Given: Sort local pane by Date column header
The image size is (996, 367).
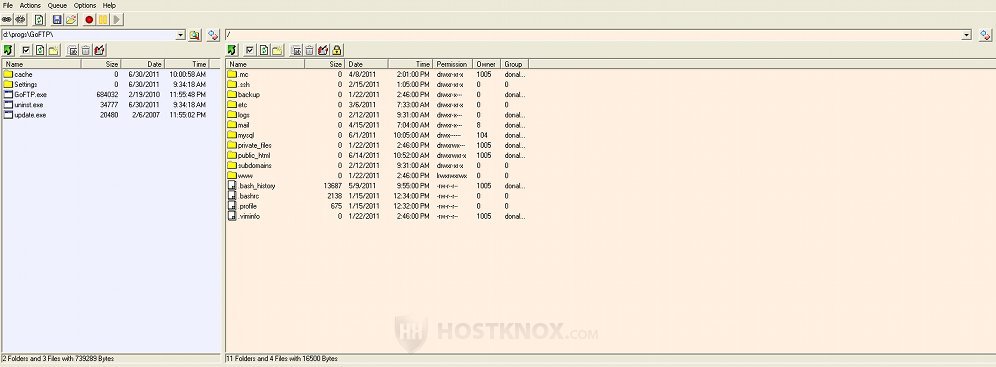Looking at the screenshot, I should tap(143, 64).
